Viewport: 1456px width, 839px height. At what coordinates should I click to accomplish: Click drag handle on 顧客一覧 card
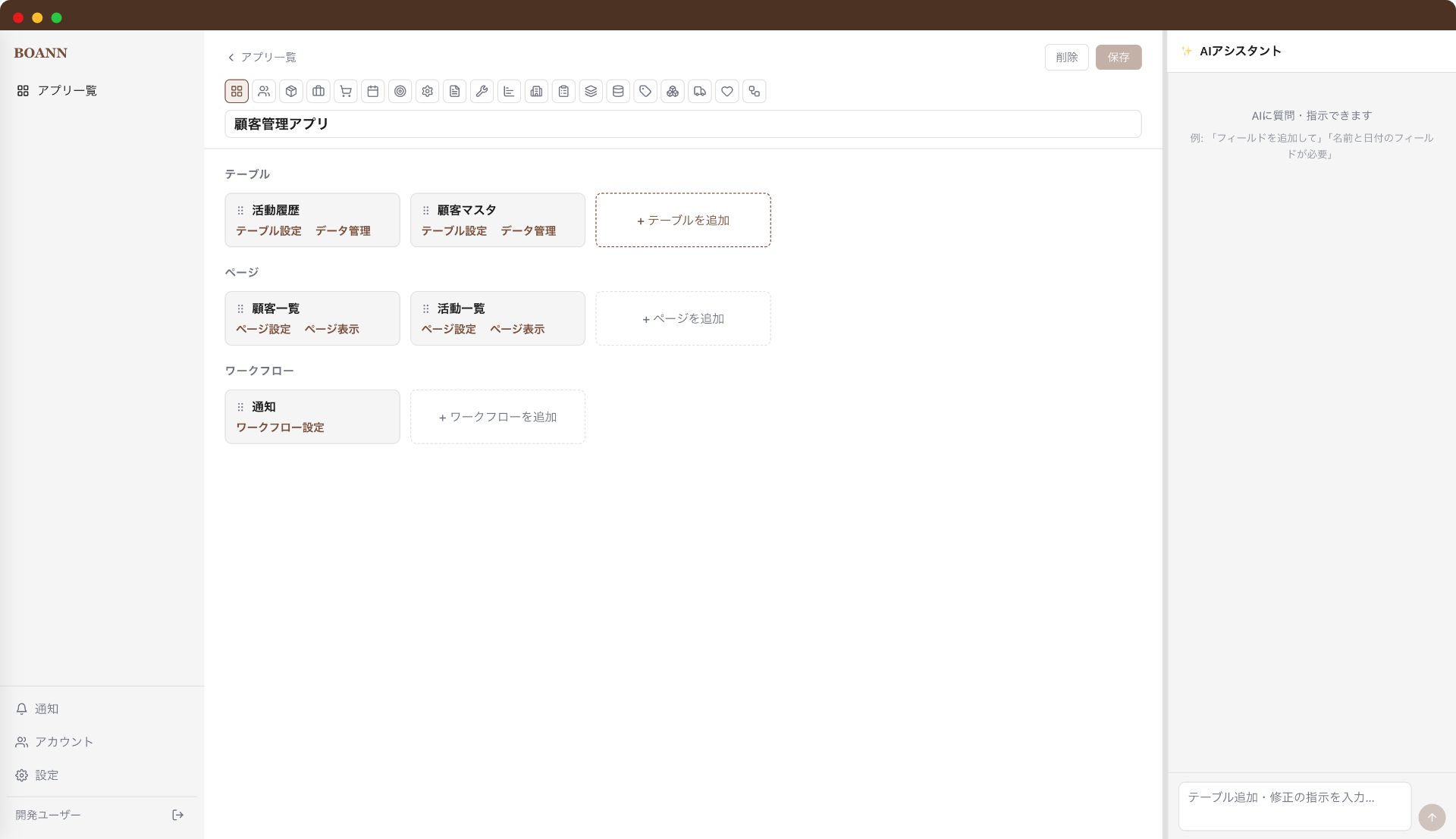coord(240,308)
